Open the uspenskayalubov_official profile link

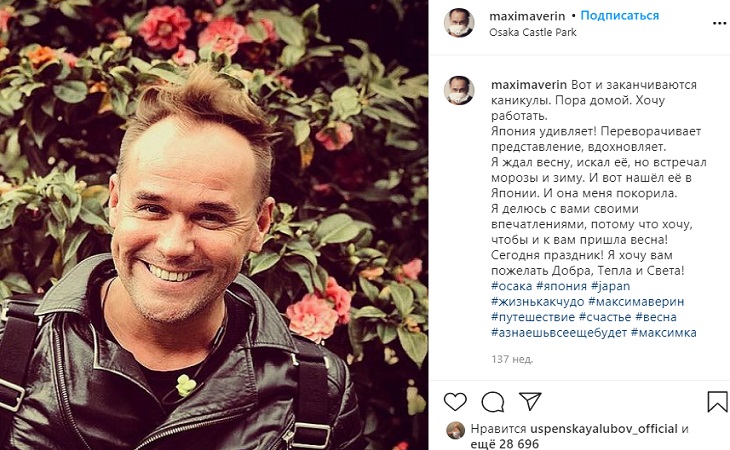[x=604, y=429]
